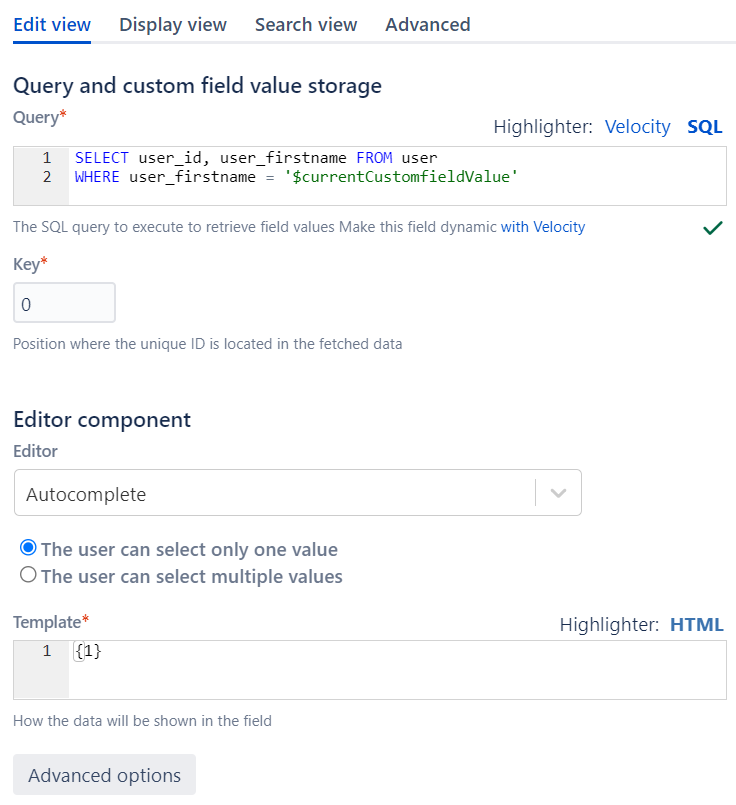Screen dimensions: 736x805
Task: Select 'The user can select multiple values'
Action: pyautogui.click(x=28, y=576)
